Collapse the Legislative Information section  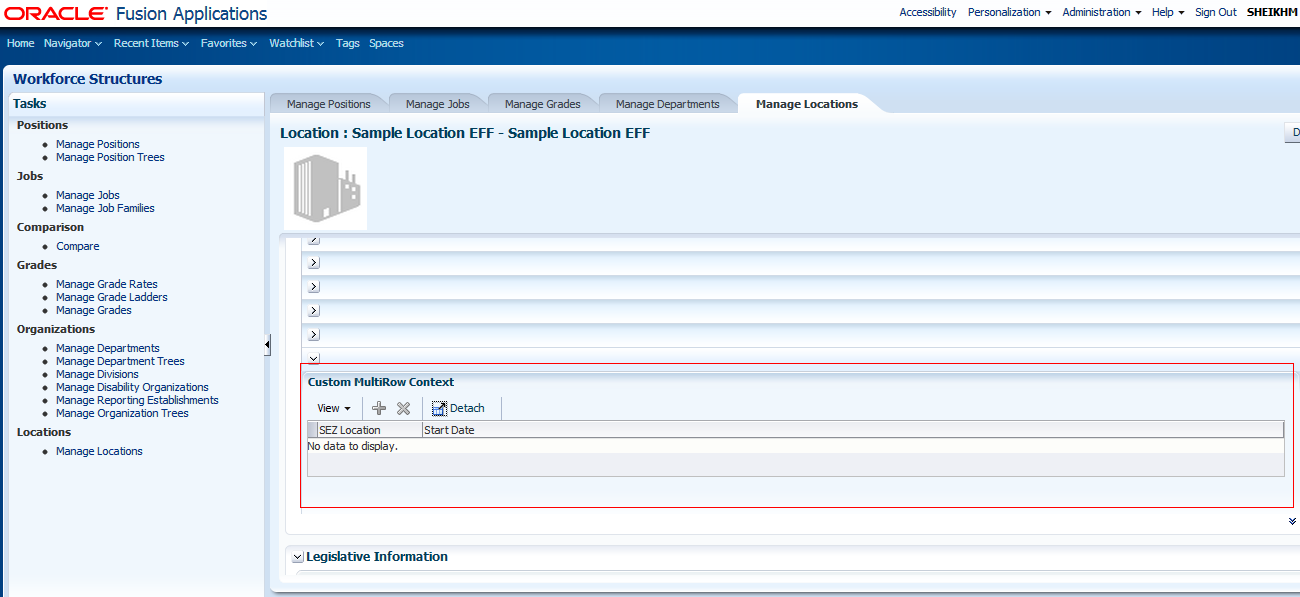coord(297,557)
